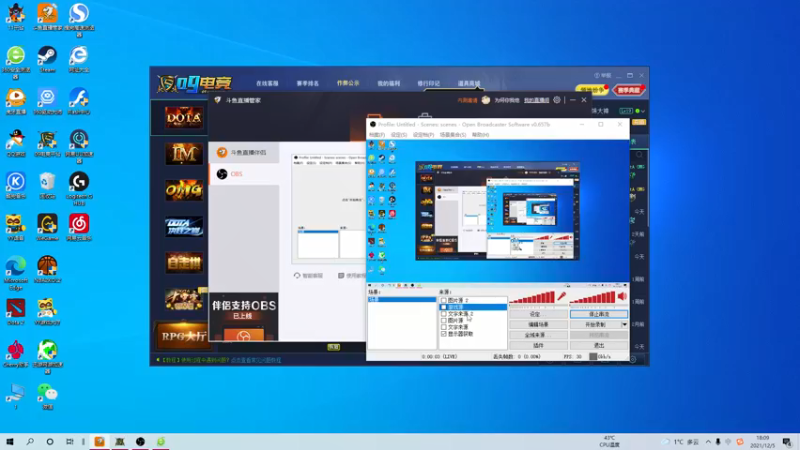This screenshot has height=450, width=800.
Task: Expand status dropdown arrow beside green dot
Action: 643,111
